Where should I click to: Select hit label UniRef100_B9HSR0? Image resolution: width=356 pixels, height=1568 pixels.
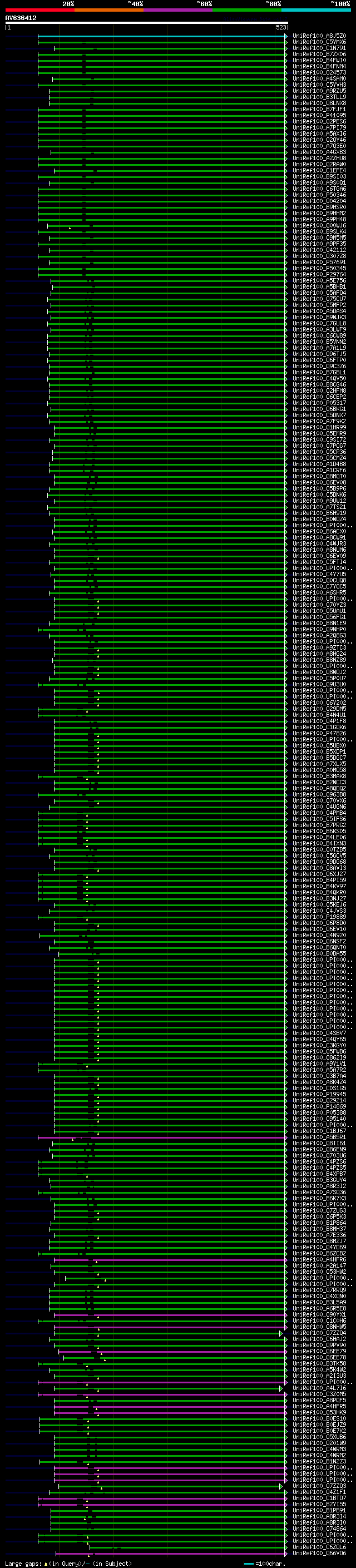coord(319,207)
